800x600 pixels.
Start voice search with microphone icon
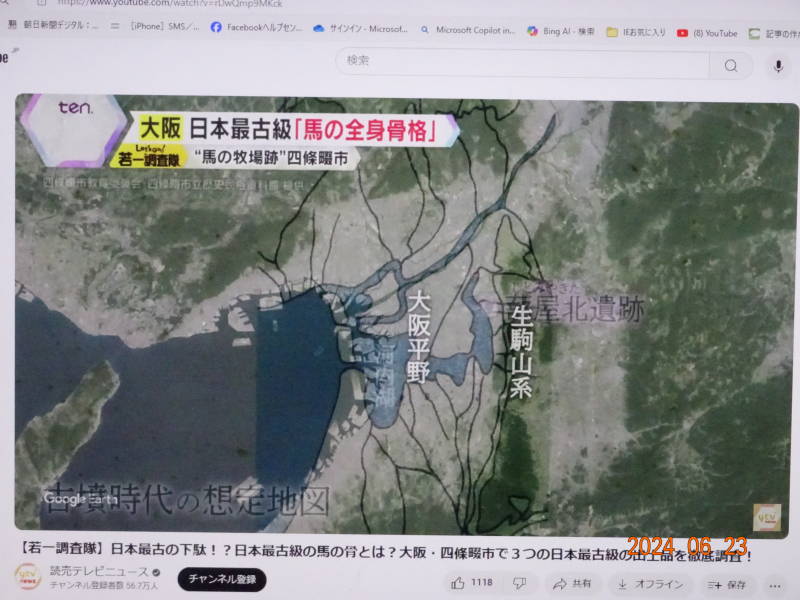coord(778,66)
